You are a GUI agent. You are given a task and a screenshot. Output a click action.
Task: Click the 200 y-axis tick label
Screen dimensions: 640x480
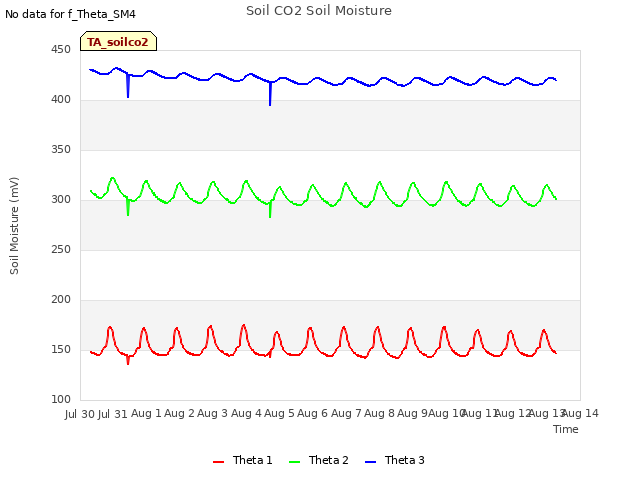(x=61, y=300)
